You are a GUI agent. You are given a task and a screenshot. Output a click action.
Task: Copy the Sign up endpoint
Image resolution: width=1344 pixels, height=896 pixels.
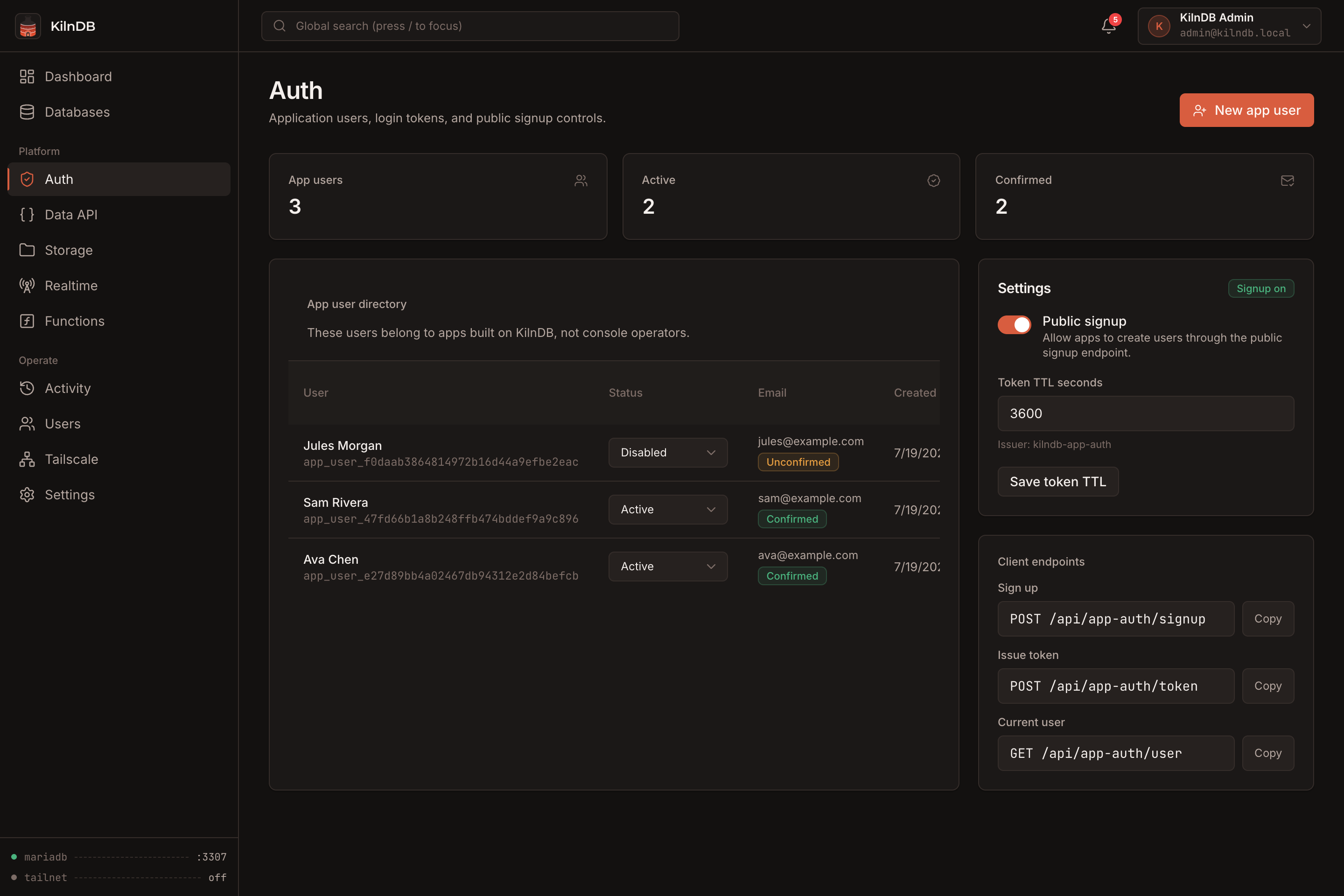point(1267,619)
